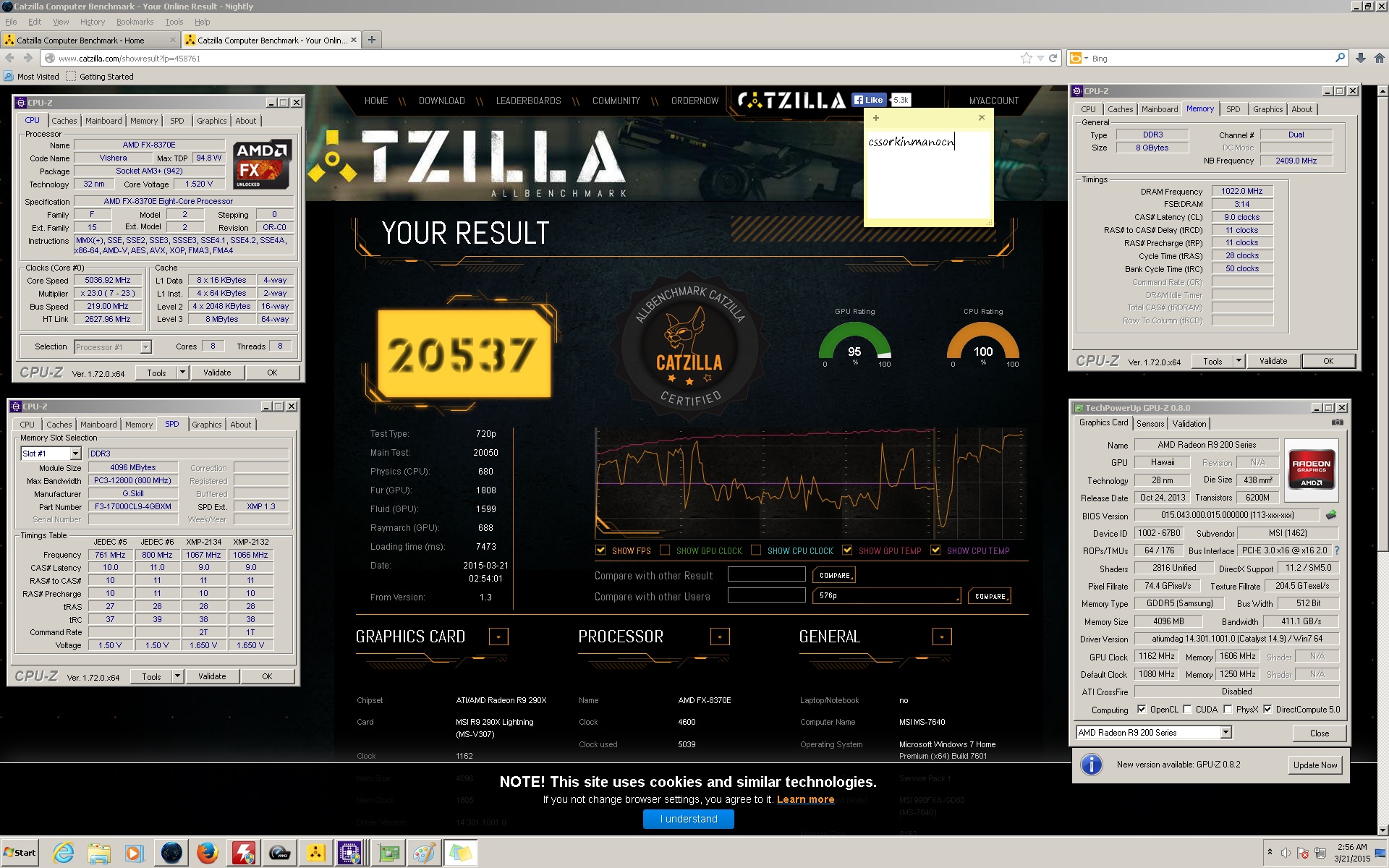Click the MSI Afterburner gauge taskbar icon
Viewport: 1389px width, 868px height.
[x=279, y=854]
